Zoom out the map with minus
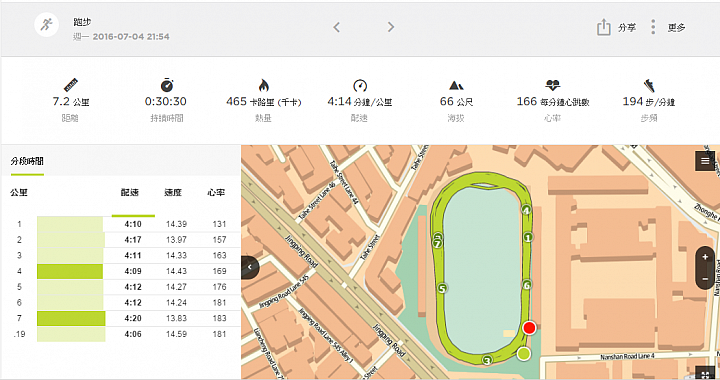Viewport: 720px width, 380px height. point(705,279)
